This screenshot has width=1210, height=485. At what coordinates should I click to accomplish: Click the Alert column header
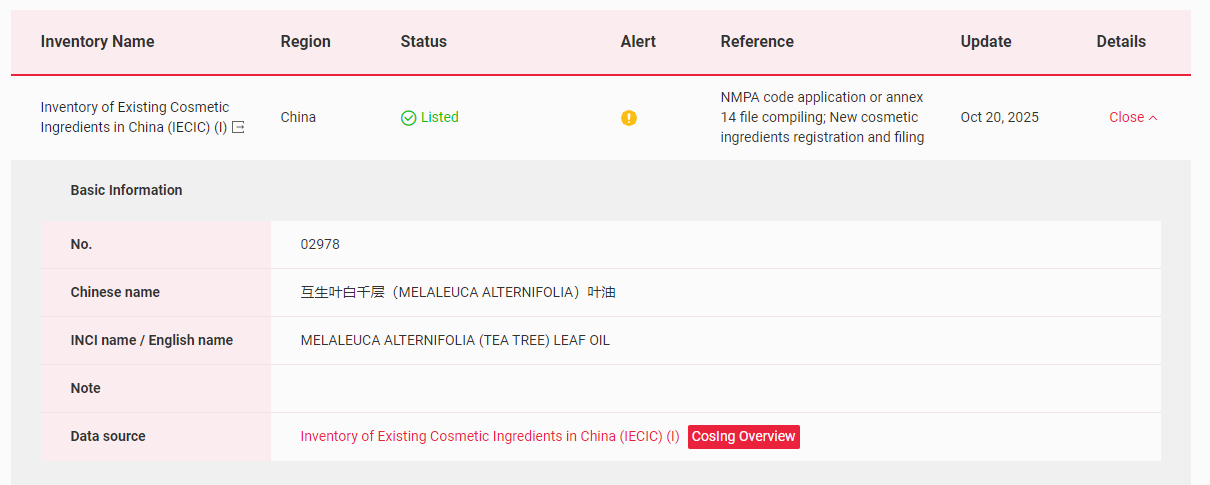coord(638,42)
